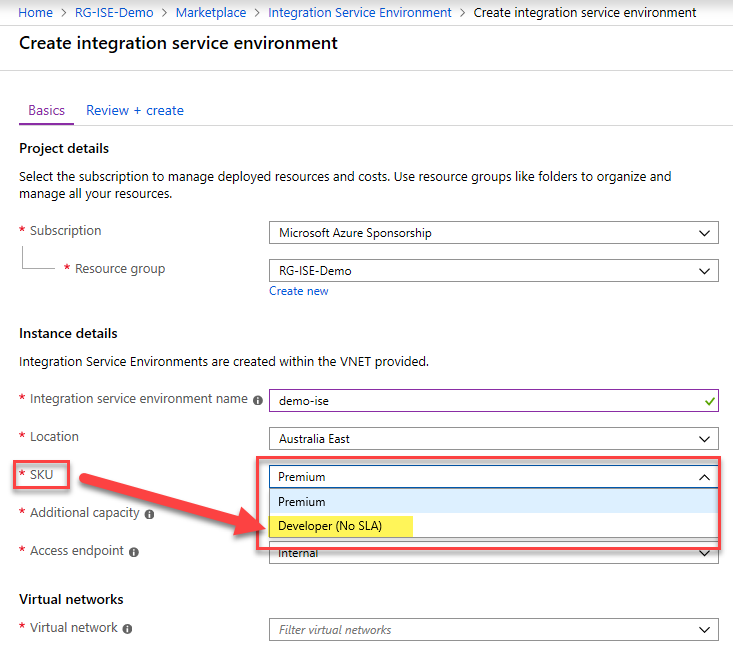Viewport: 733px width, 659px height.
Task: Open the Subscription dropdown
Action: click(x=493, y=233)
